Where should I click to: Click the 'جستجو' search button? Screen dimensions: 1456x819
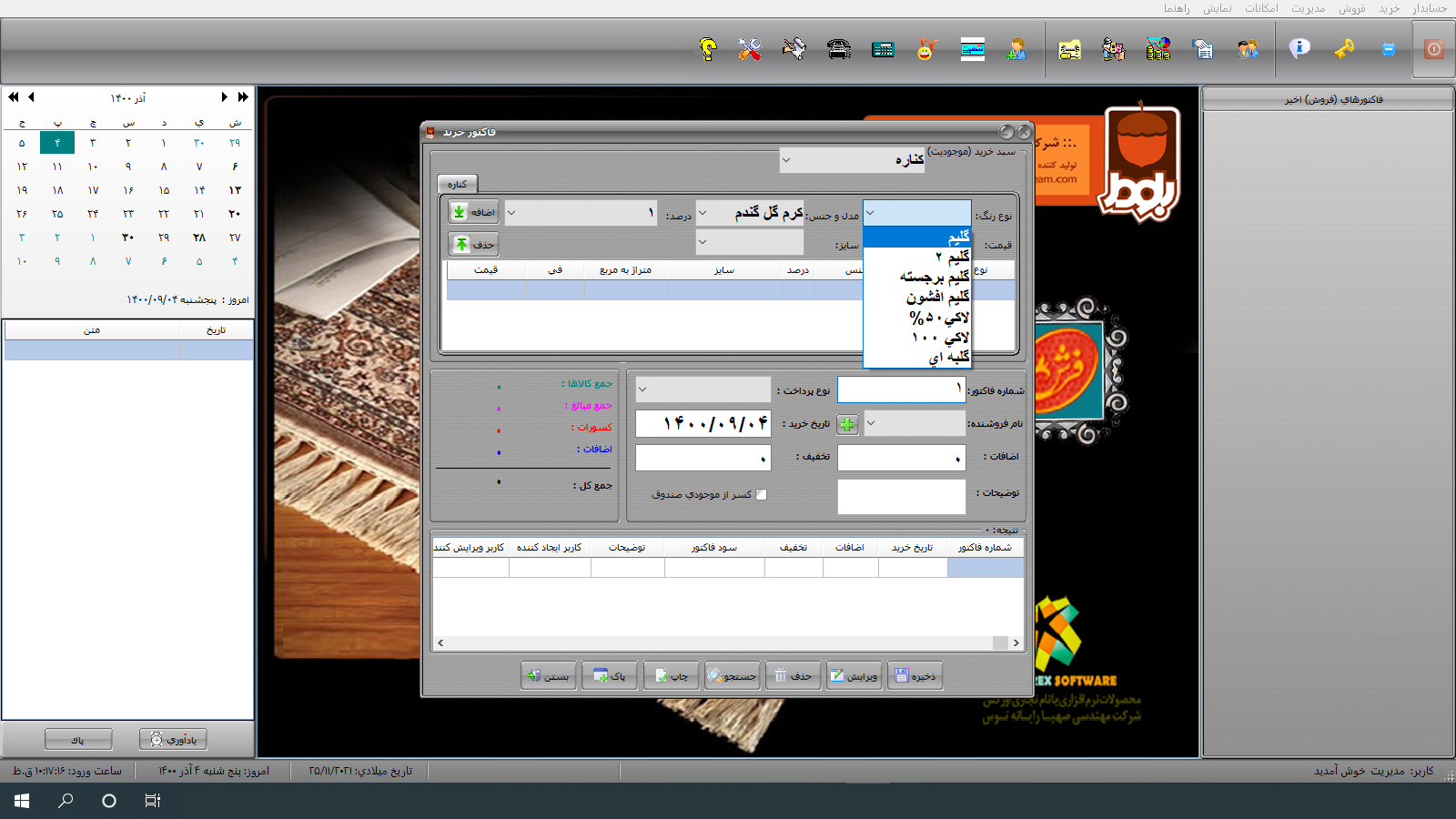(733, 676)
